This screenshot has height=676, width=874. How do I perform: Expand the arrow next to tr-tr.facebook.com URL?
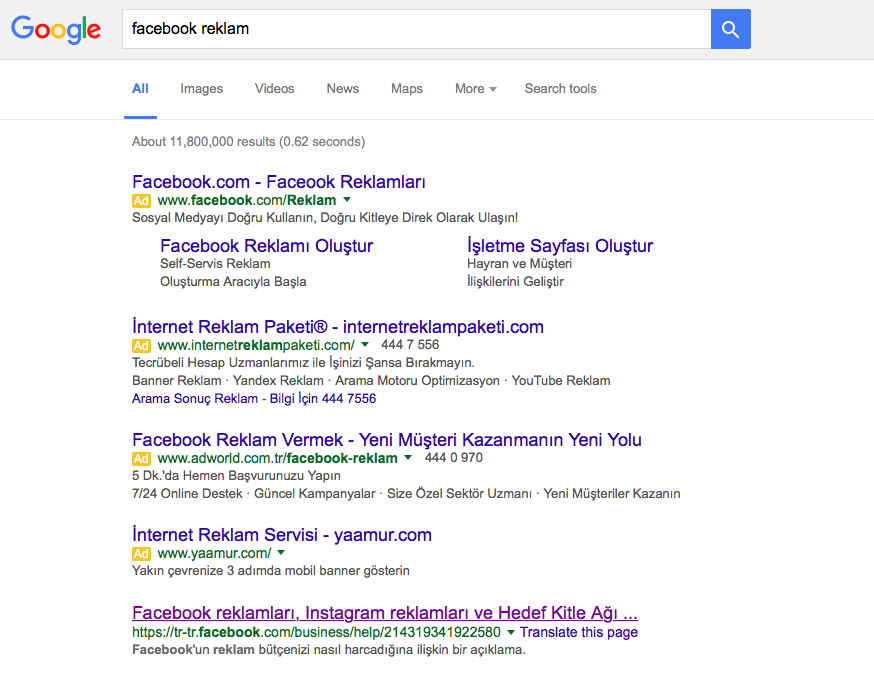click(x=511, y=632)
